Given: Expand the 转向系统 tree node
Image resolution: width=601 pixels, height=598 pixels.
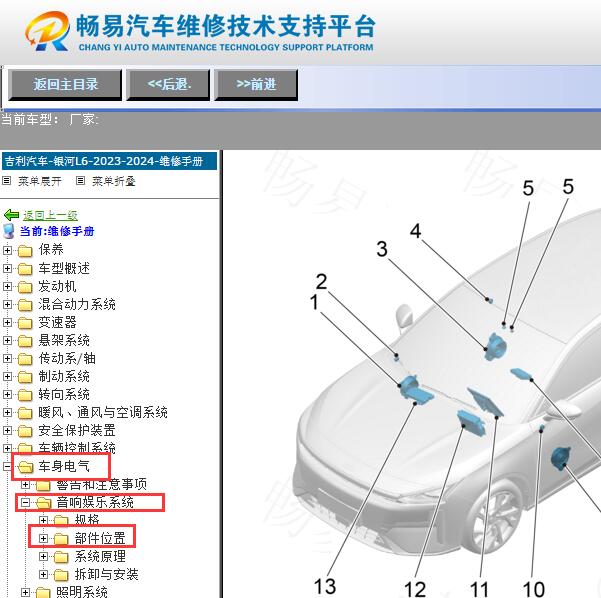Looking at the screenshot, I should click(7, 394).
